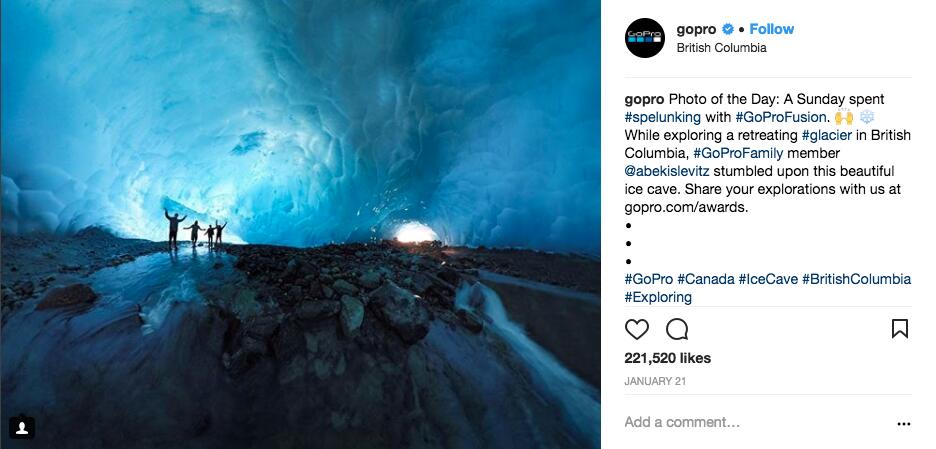The height and width of the screenshot is (449, 936).
Task: Like the post with the heart icon
Action: (x=636, y=329)
